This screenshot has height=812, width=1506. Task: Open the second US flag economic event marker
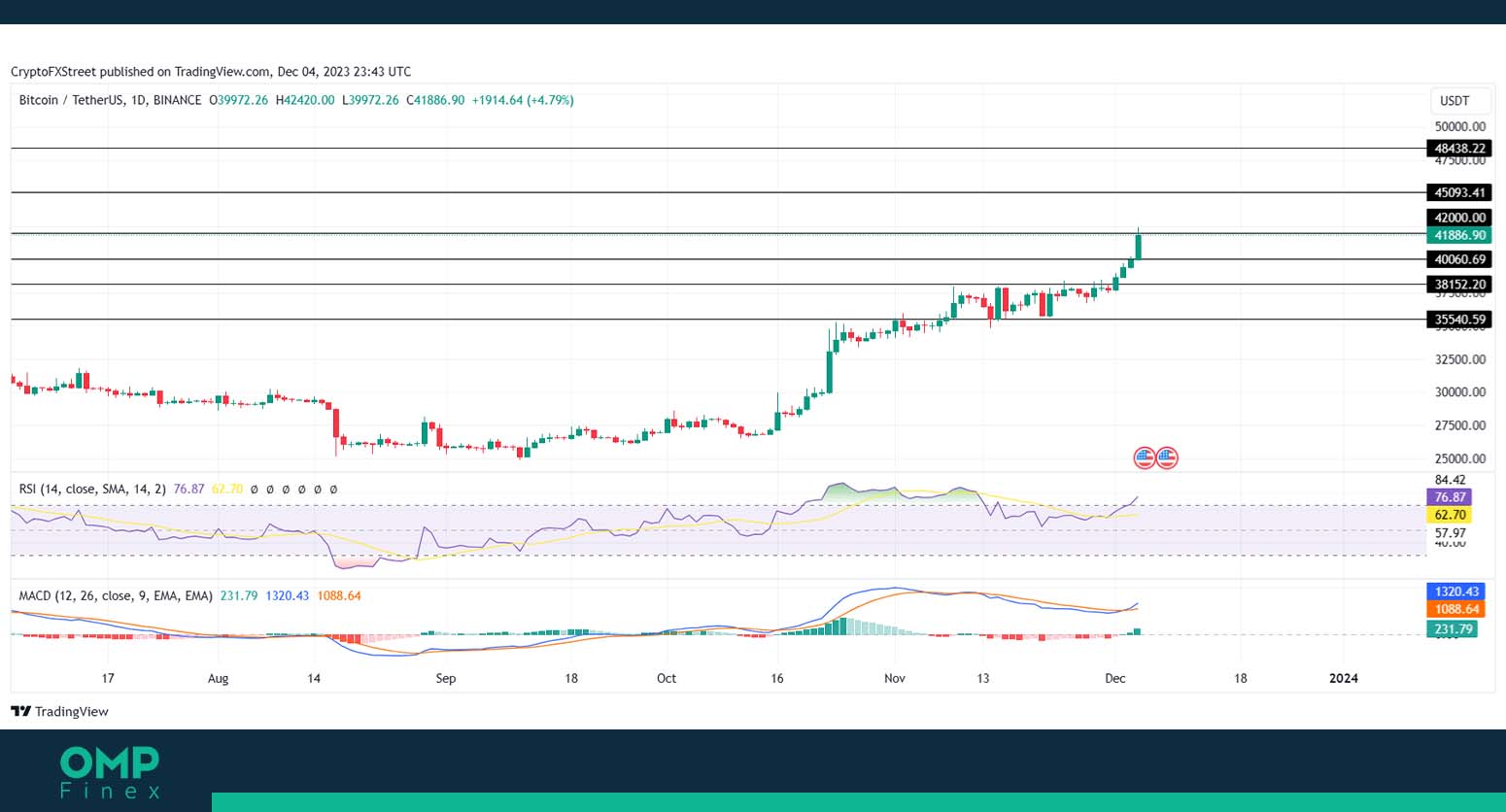(x=1167, y=457)
